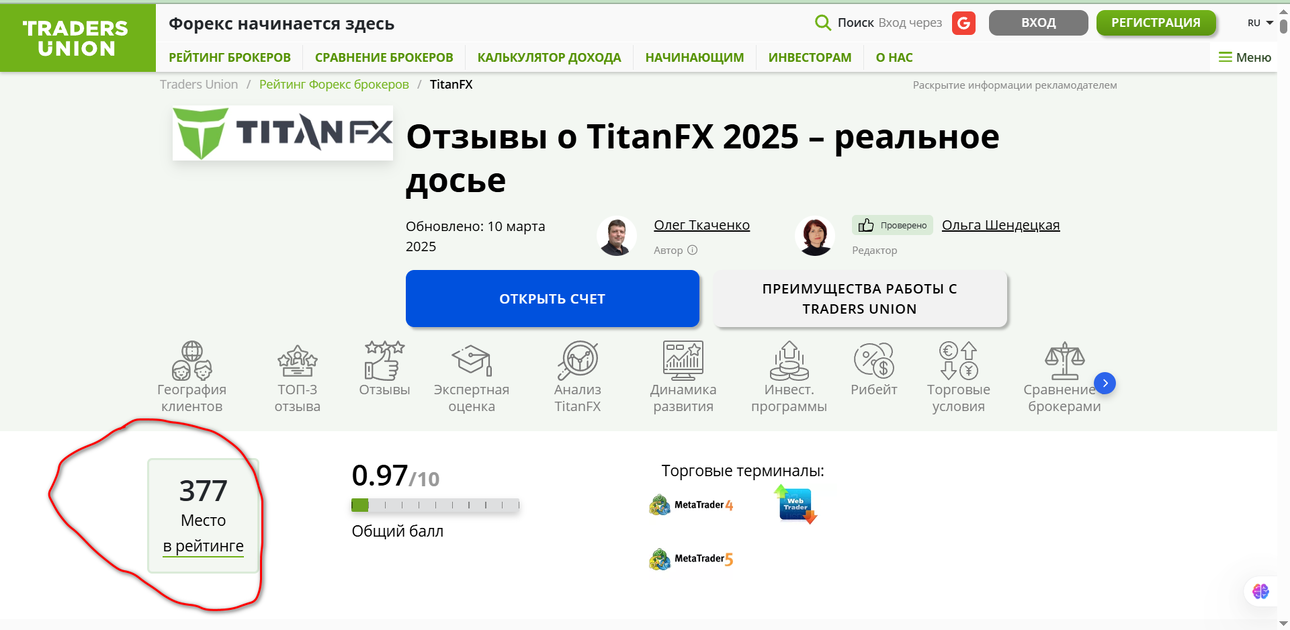This screenshot has height=630, width=1290.
Task: Go to Отзывы thumbs-up stars icon
Action: (x=384, y=359)
